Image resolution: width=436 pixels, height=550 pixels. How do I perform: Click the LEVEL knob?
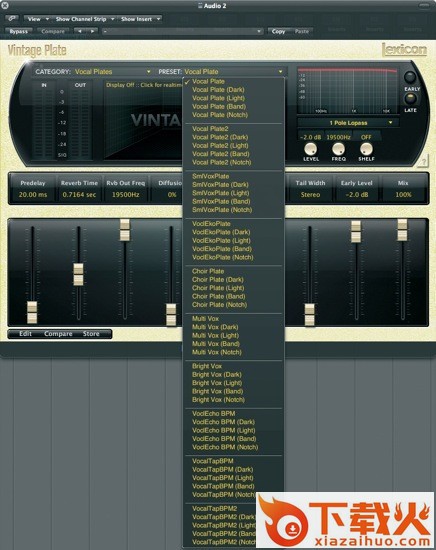click(x=310, y=149)
